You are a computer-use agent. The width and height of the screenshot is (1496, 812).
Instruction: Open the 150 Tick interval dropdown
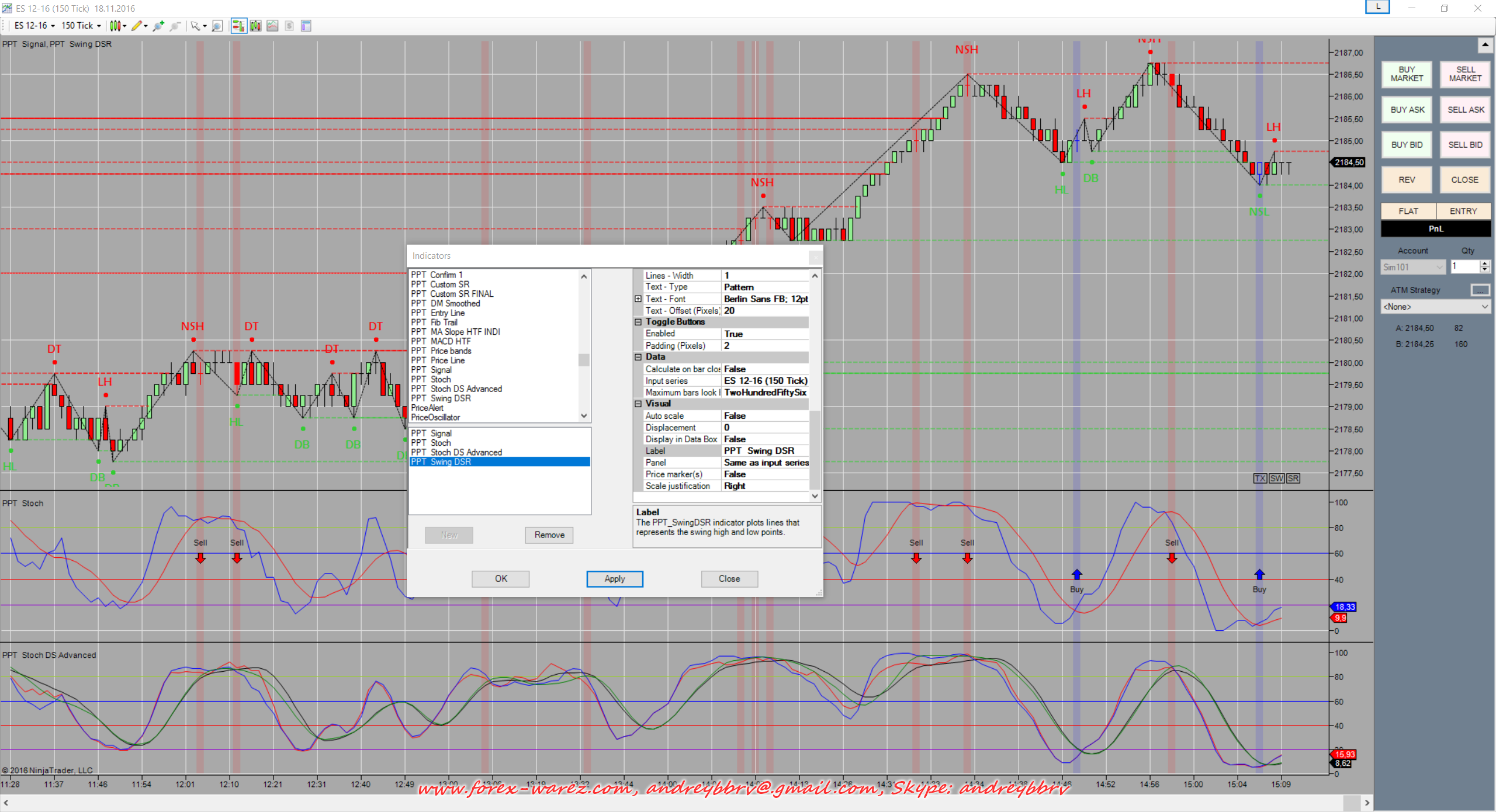point(81,26)
